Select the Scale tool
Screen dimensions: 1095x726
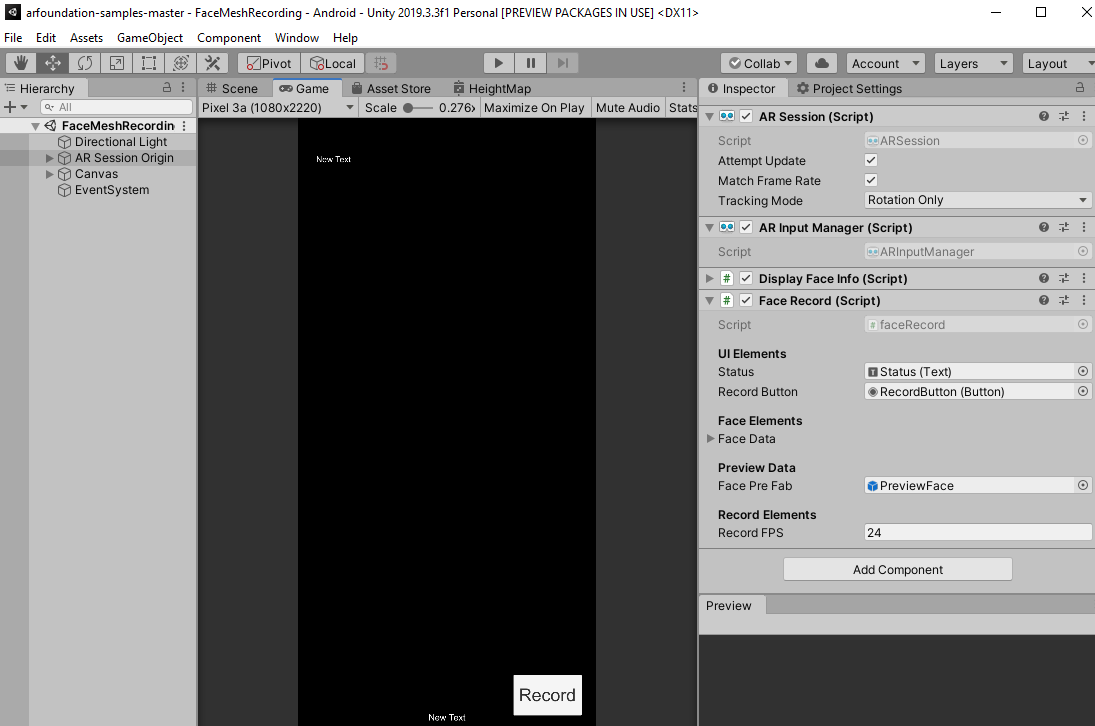coord(117,64)
